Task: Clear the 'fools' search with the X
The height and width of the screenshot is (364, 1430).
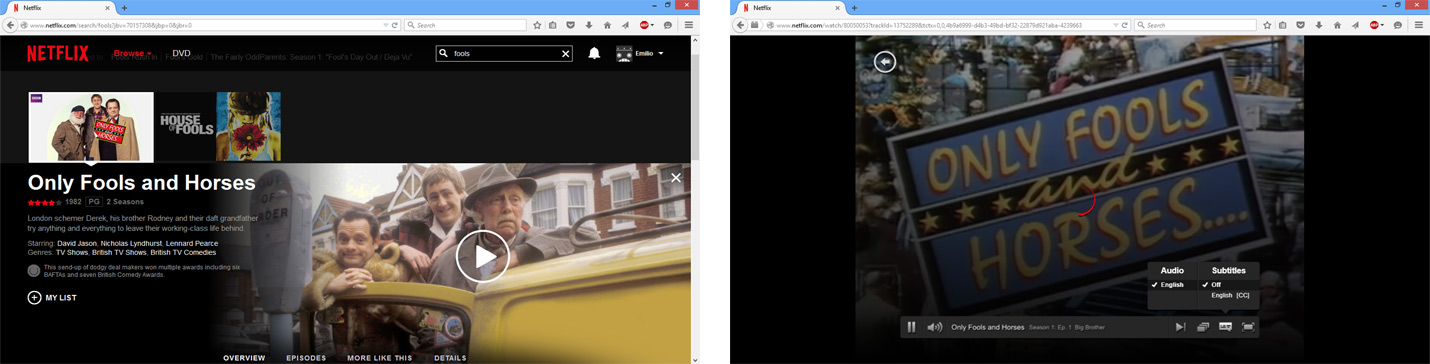Action: [x=565, y=54]
